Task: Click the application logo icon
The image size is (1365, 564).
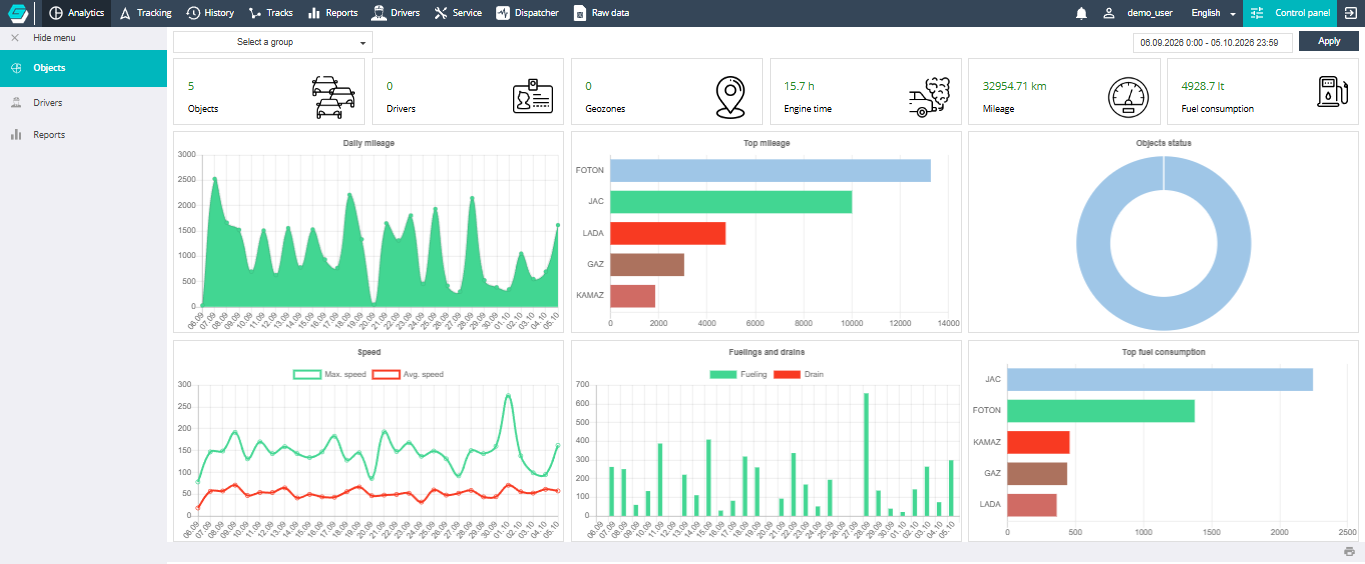Action: click(17, 13)
